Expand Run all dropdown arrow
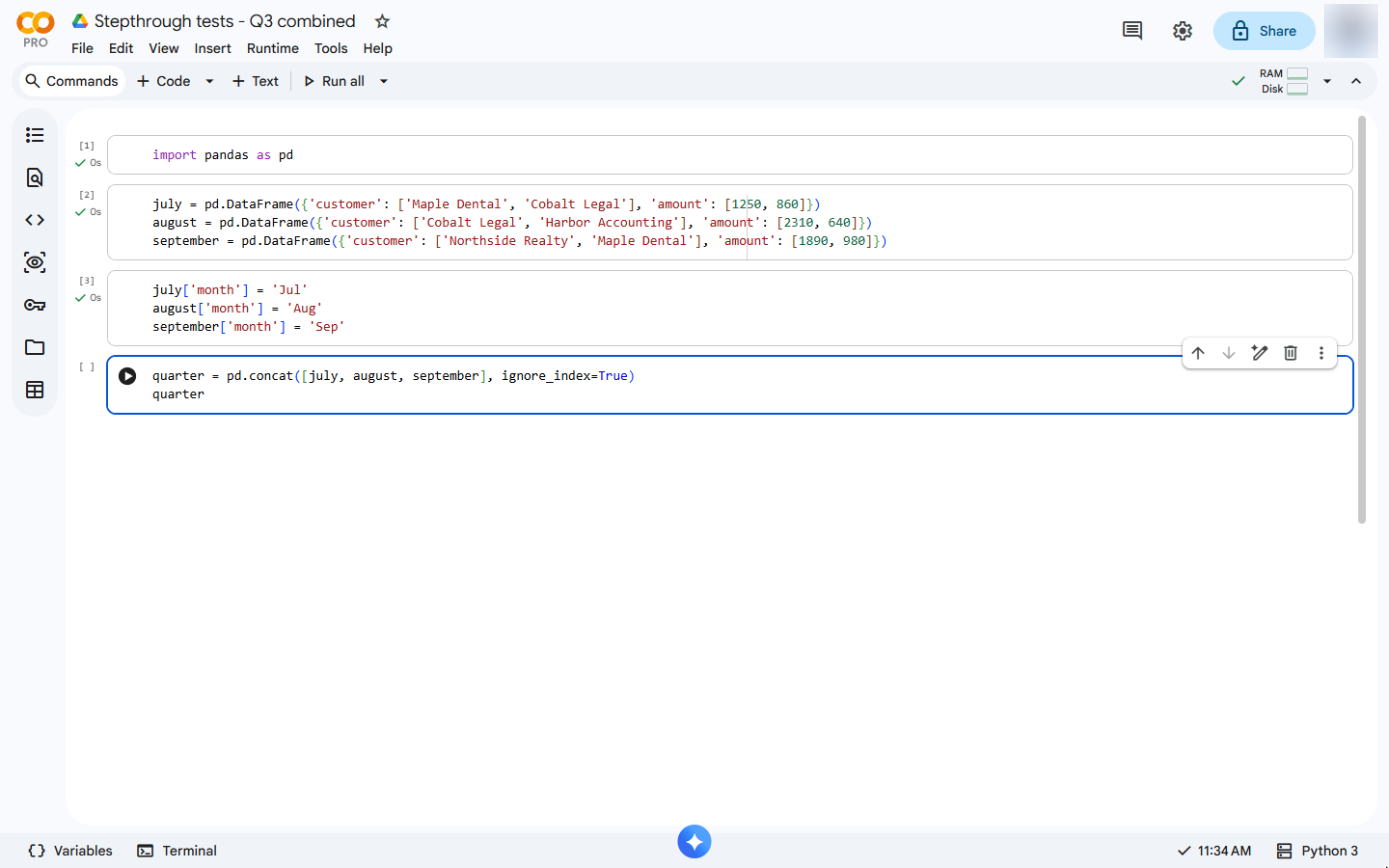Screen dimensions: 1389x868 pyautogui.click(x=383, y=81)
